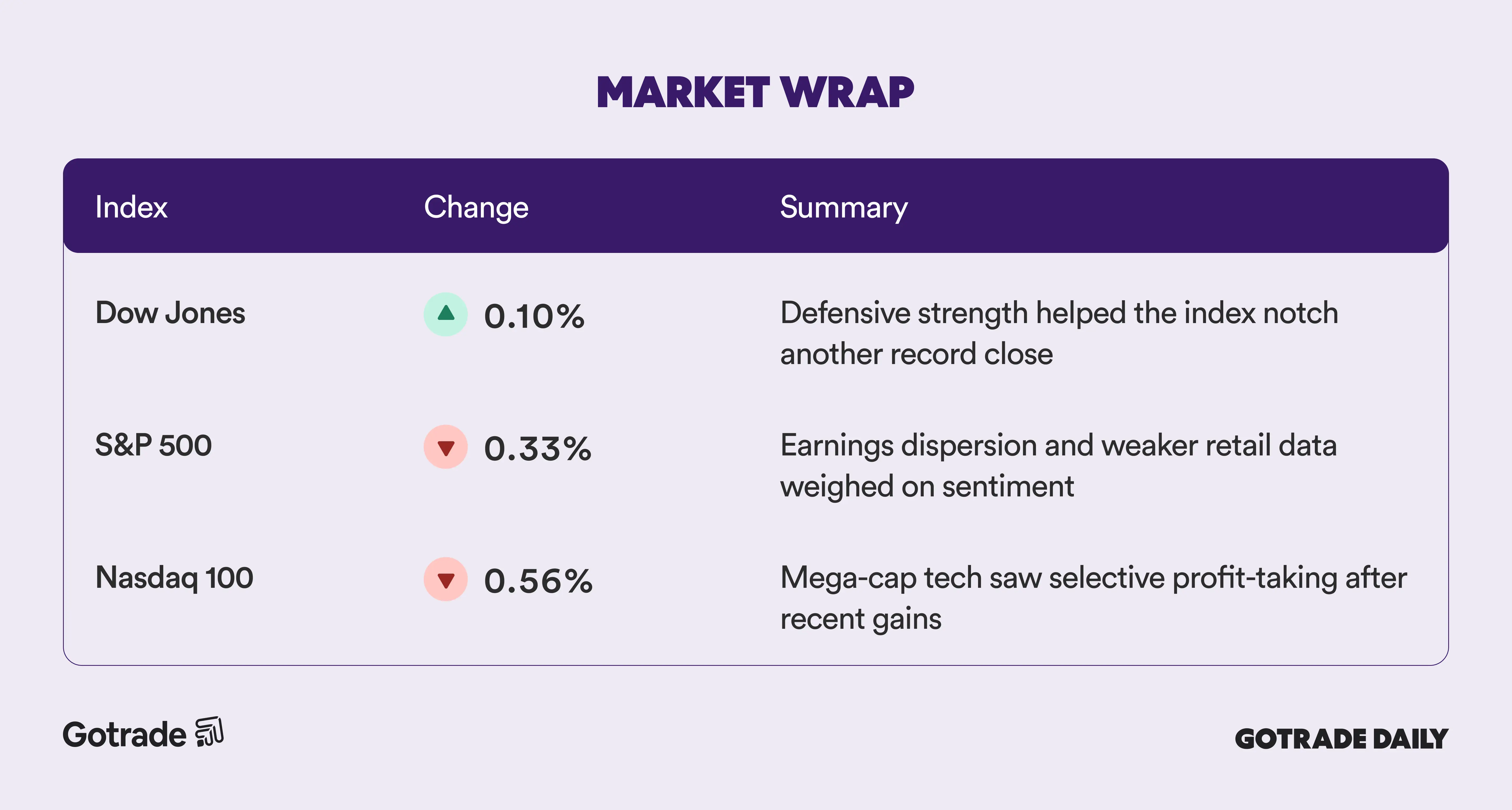1512x810 pixels.
Task: Click the Nasdaq 100 index name
Action: 174,577
